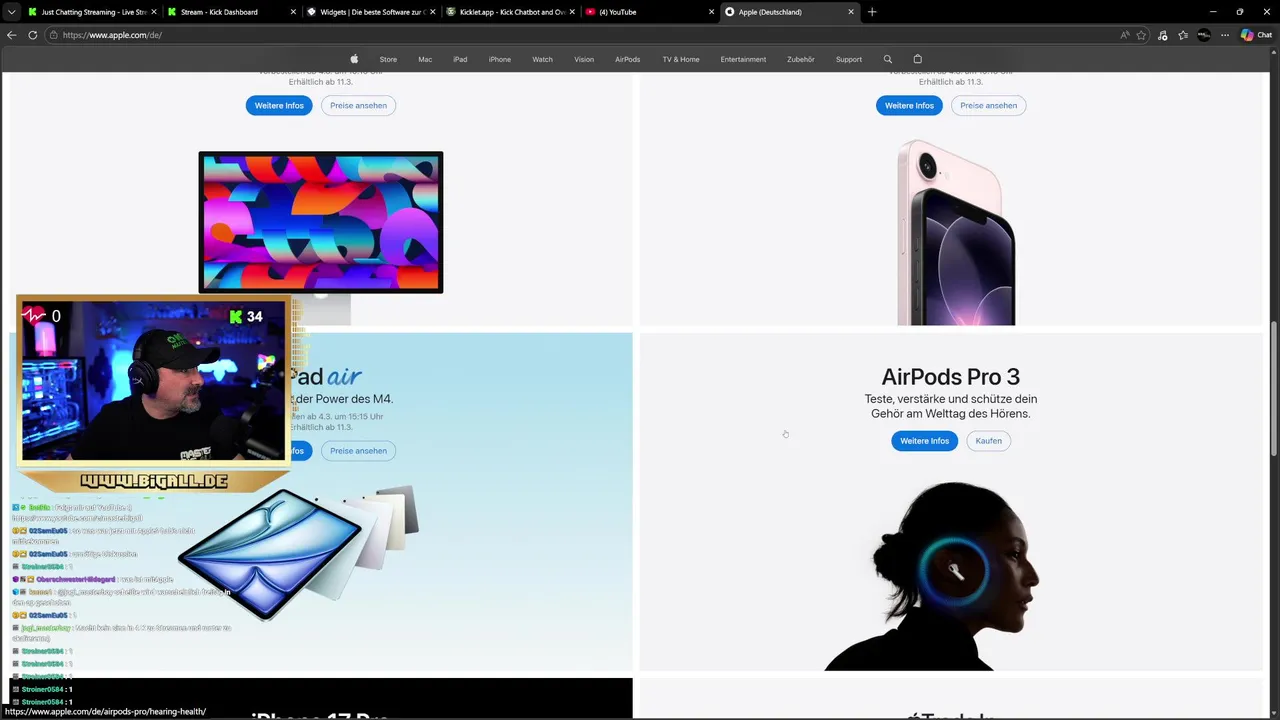1280x720 pixels.
Task: Open the Store menu in Apple navigation
Action: point(388,59)
